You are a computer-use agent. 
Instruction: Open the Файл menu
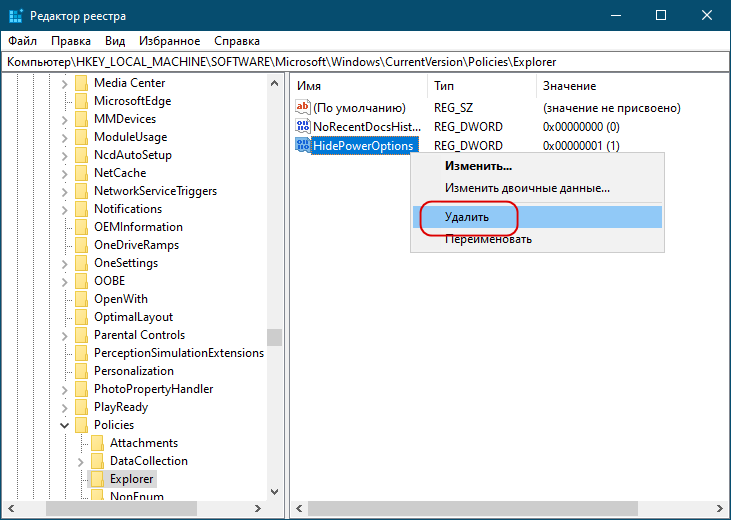pos(22,41)
